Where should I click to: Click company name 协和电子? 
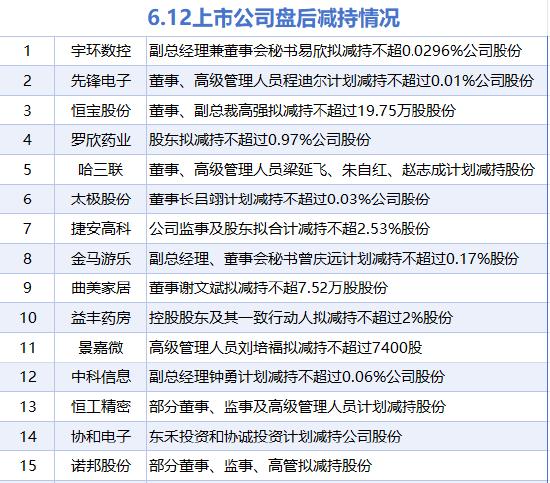pos(101,436)
